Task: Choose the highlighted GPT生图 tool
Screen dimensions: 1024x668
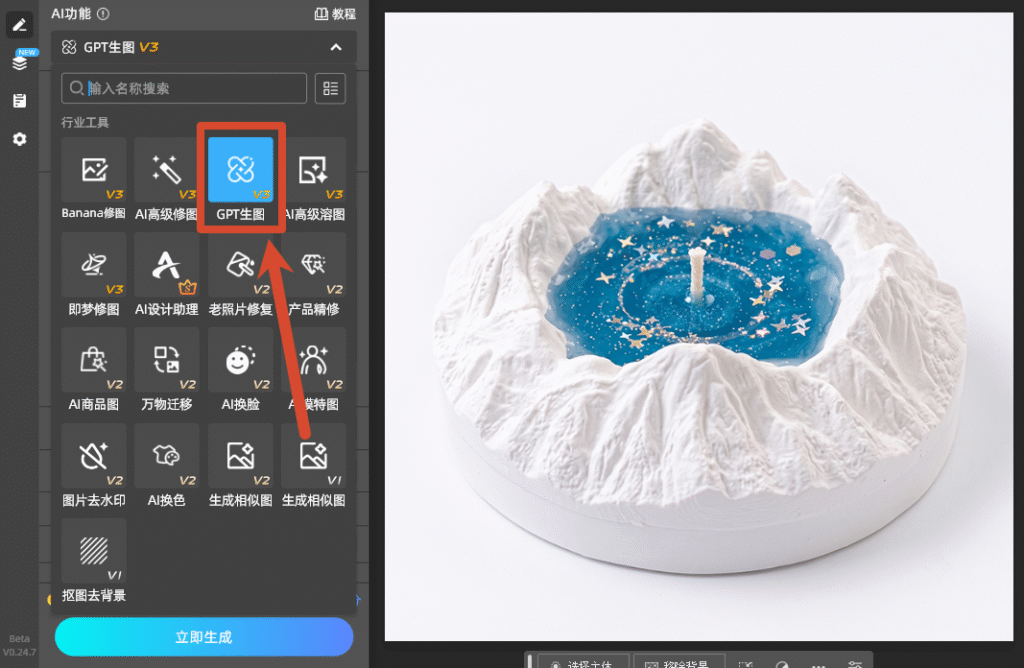Action: [x=240, y=179]
